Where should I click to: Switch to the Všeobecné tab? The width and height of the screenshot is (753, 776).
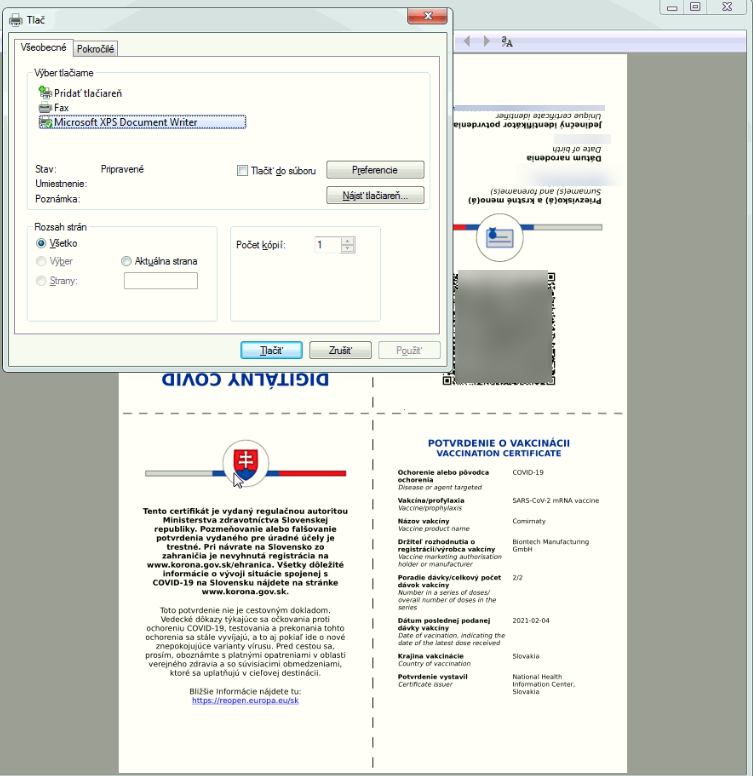[x=44, y=48]
